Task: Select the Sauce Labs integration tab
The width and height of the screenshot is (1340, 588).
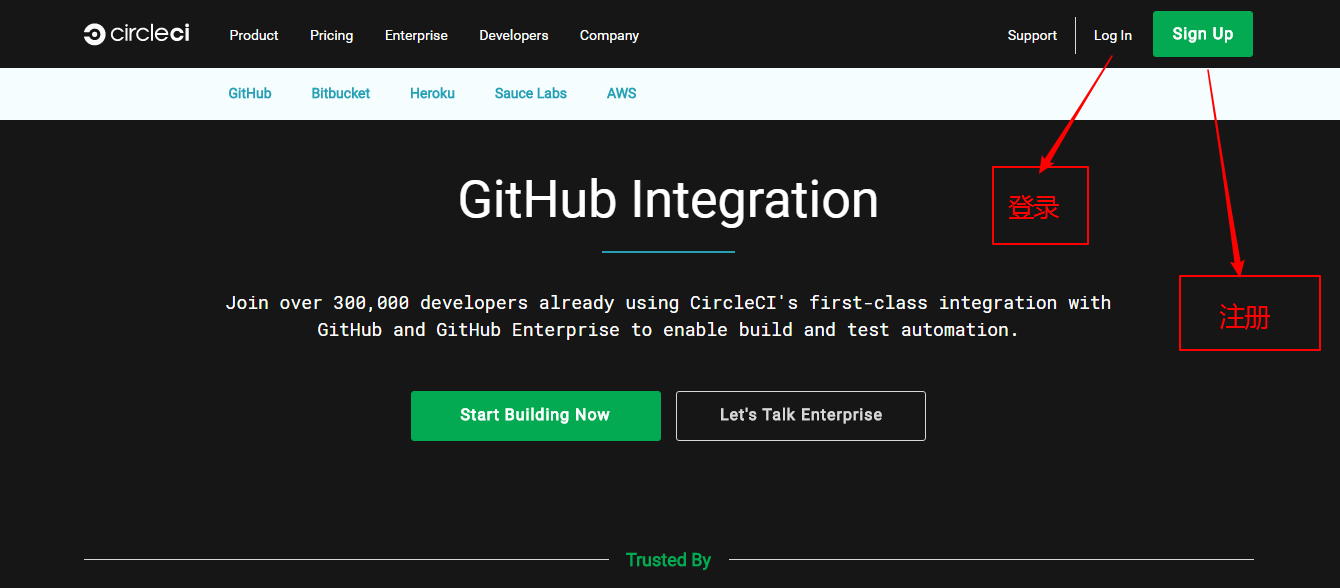Action: tap(531, 93)
